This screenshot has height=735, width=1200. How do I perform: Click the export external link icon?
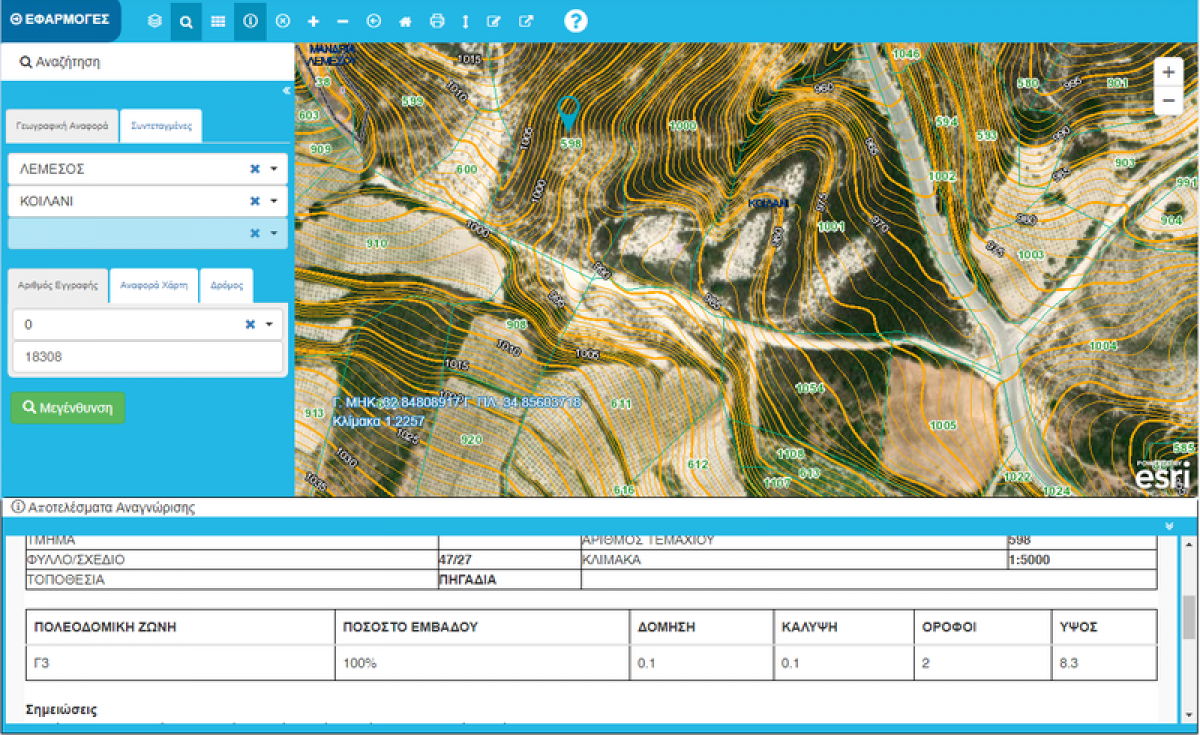tap(526, 21)
